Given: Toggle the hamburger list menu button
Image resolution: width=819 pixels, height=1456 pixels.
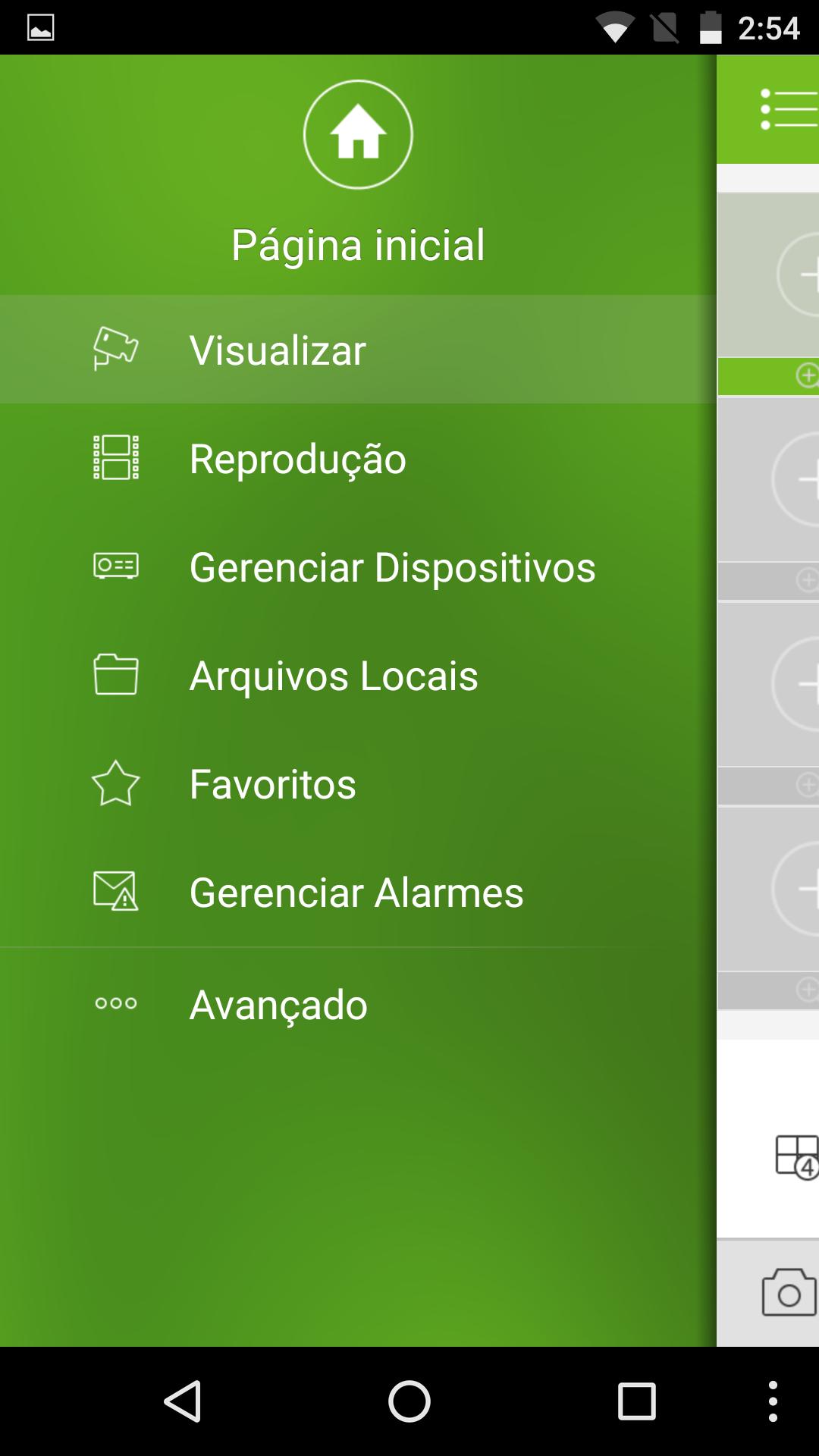Looking at the screenshot, I should 789,109.
